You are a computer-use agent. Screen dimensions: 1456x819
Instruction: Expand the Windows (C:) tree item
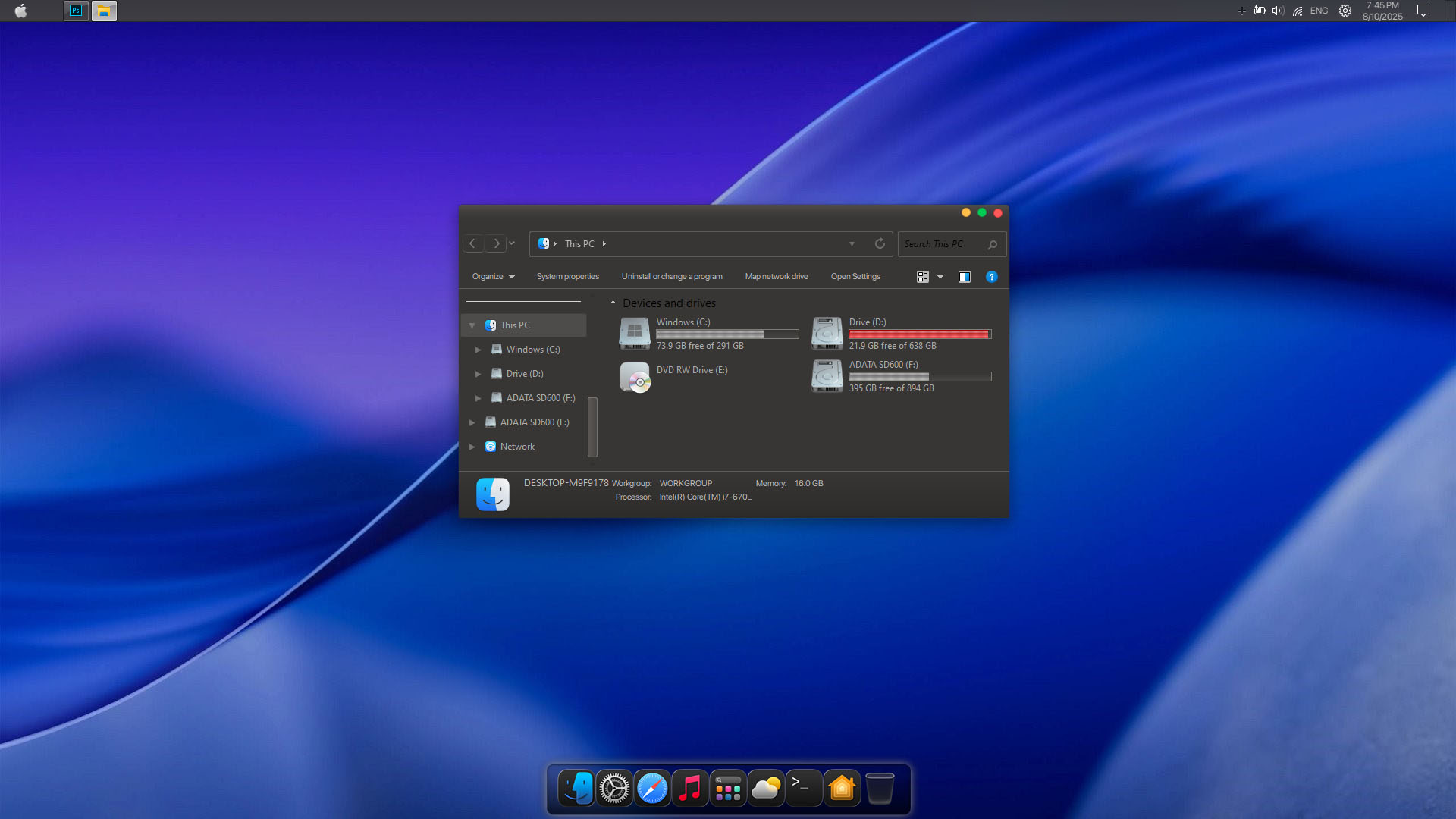(479, 350)
